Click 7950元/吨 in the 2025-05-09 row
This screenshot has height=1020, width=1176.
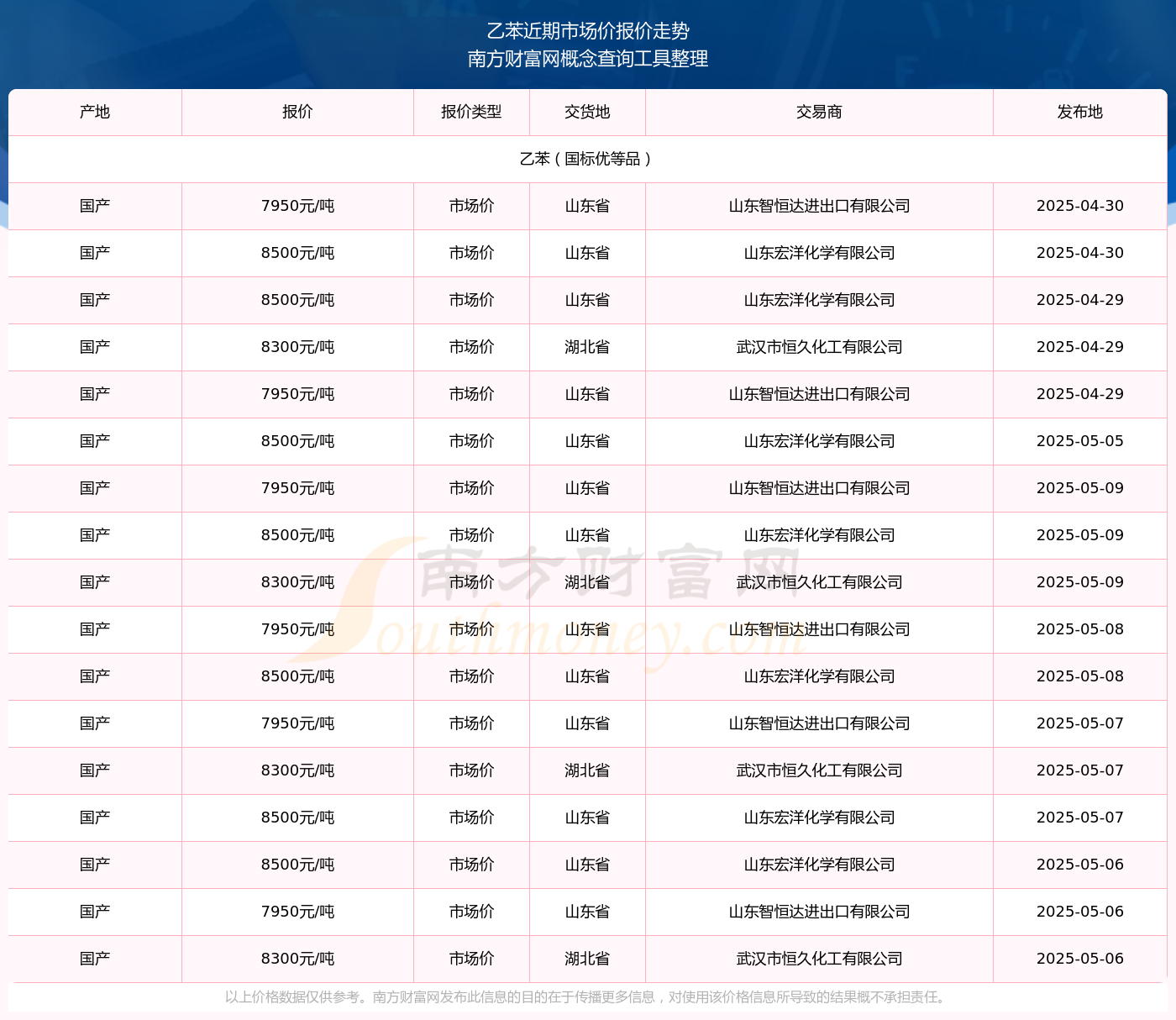pos(297,488)
